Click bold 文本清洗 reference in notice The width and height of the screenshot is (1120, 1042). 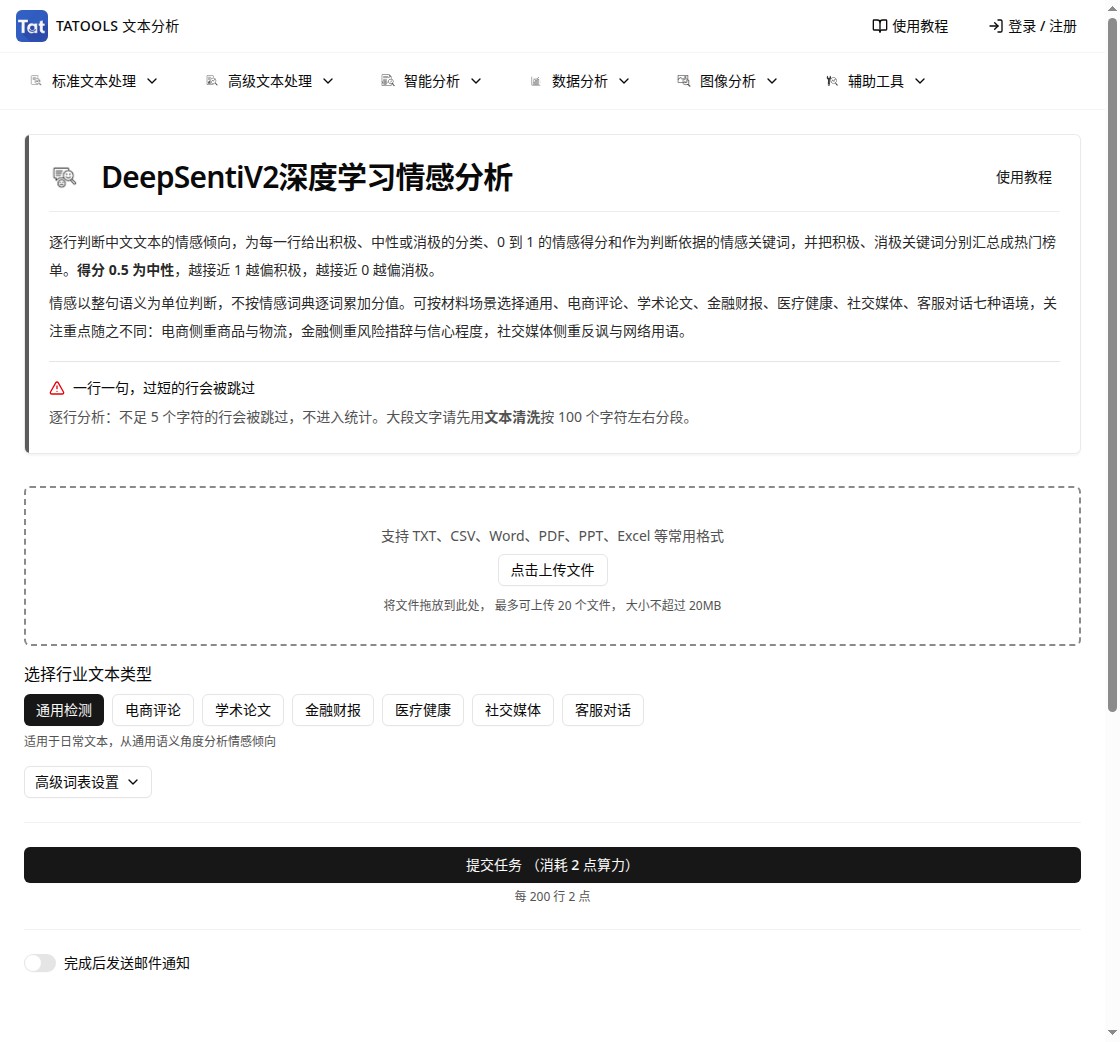coord(512,418)
